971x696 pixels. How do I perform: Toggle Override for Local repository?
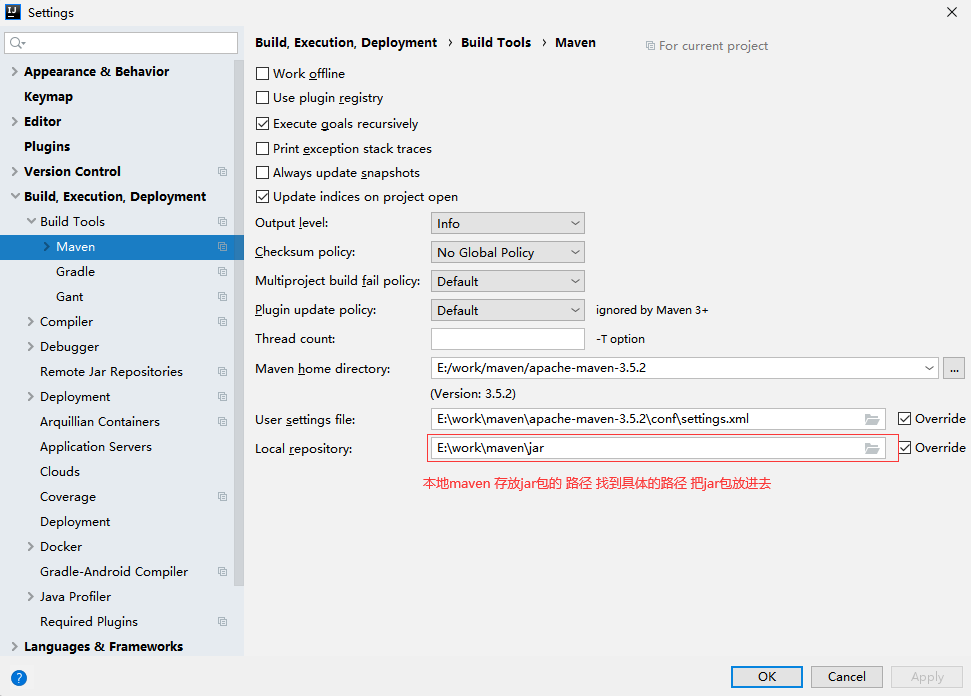905,448
